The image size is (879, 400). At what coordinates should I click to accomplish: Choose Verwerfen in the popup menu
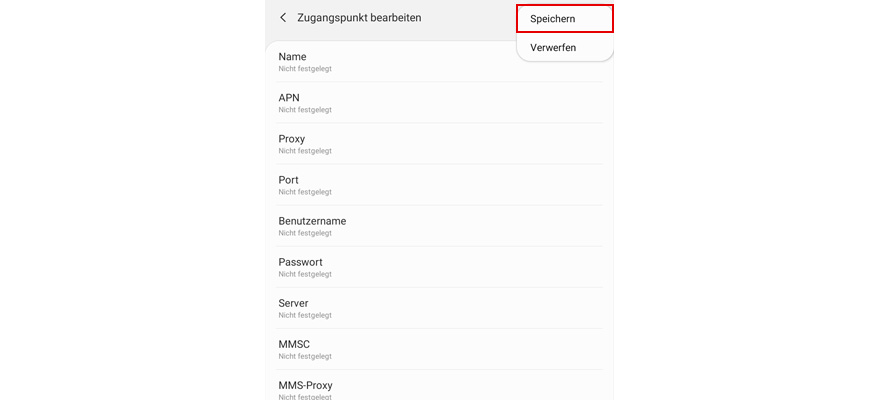click(553, 47)
